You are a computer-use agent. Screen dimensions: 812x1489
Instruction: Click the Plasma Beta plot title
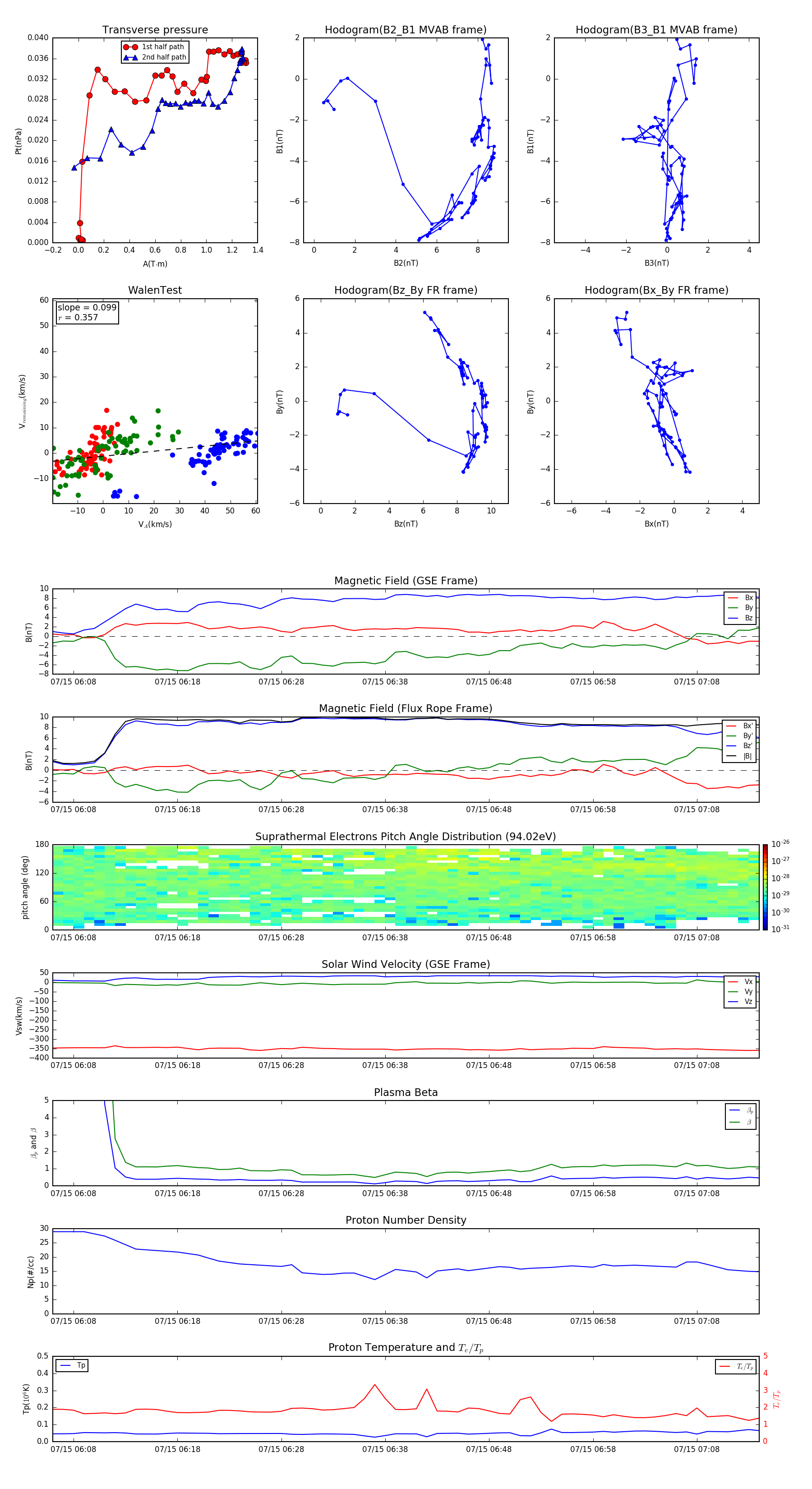click(406, 1092)
